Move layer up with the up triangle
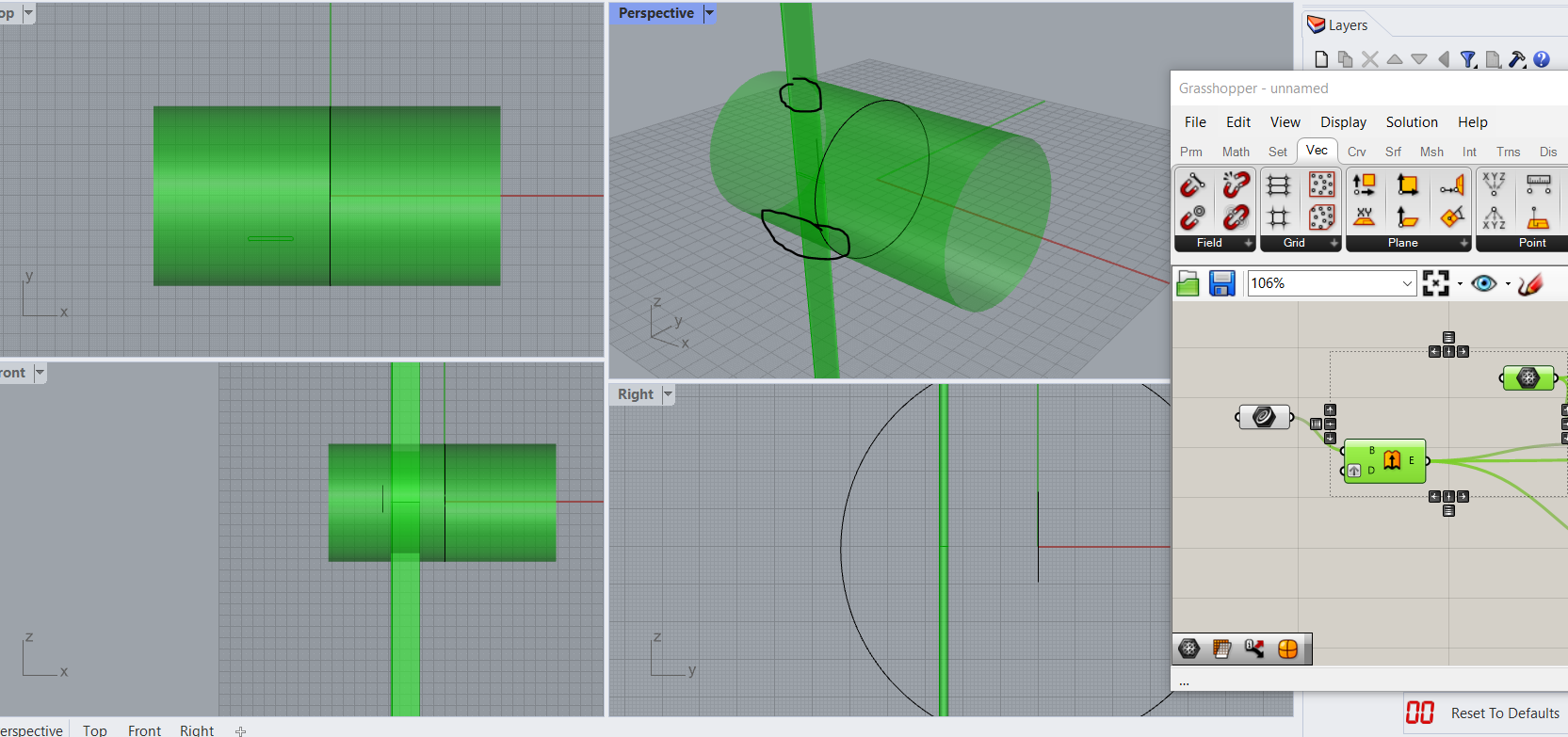 point(1395,59)
